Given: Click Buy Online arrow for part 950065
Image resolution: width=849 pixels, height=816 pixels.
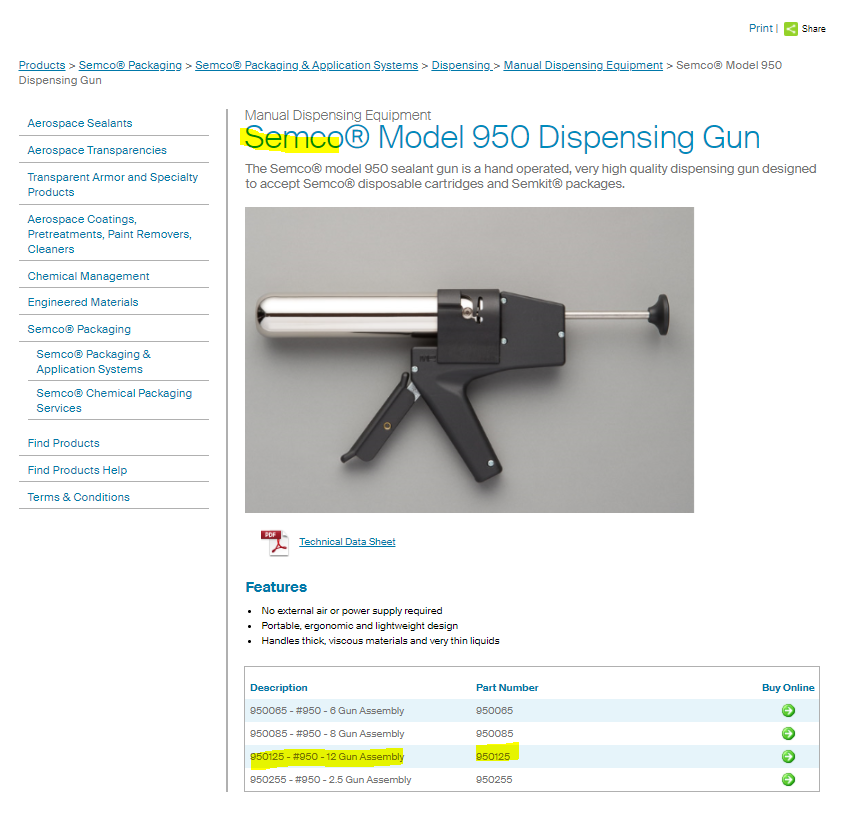Looking at the screenshot, I should pyautogui.click(x=788, y=710).
